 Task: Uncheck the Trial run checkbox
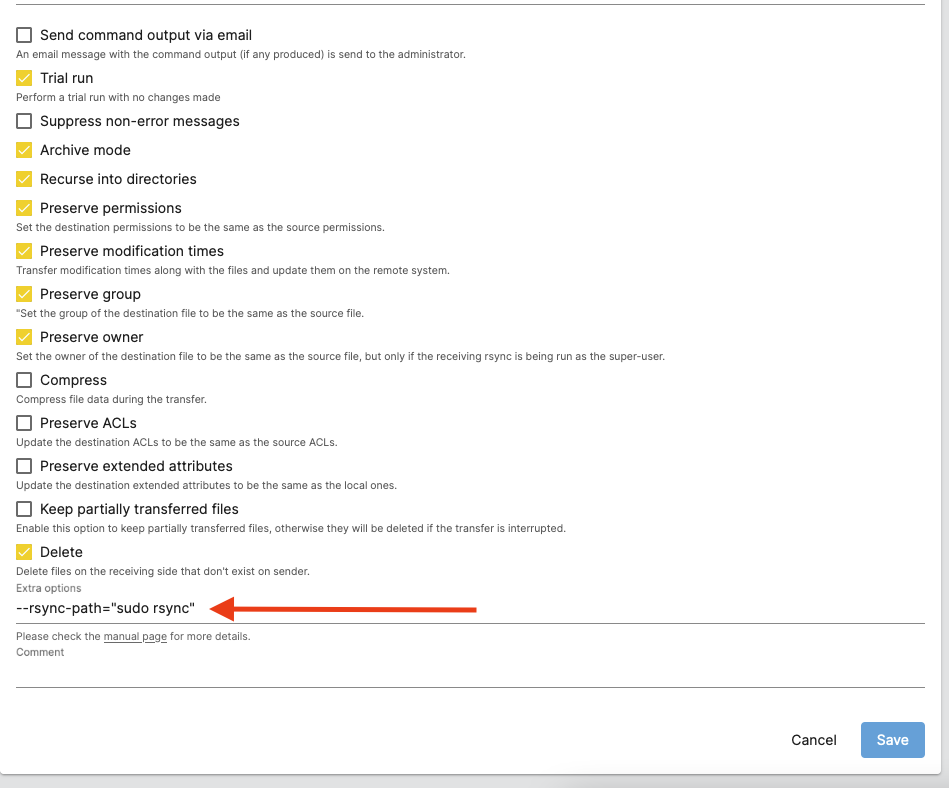coord(24,78)
